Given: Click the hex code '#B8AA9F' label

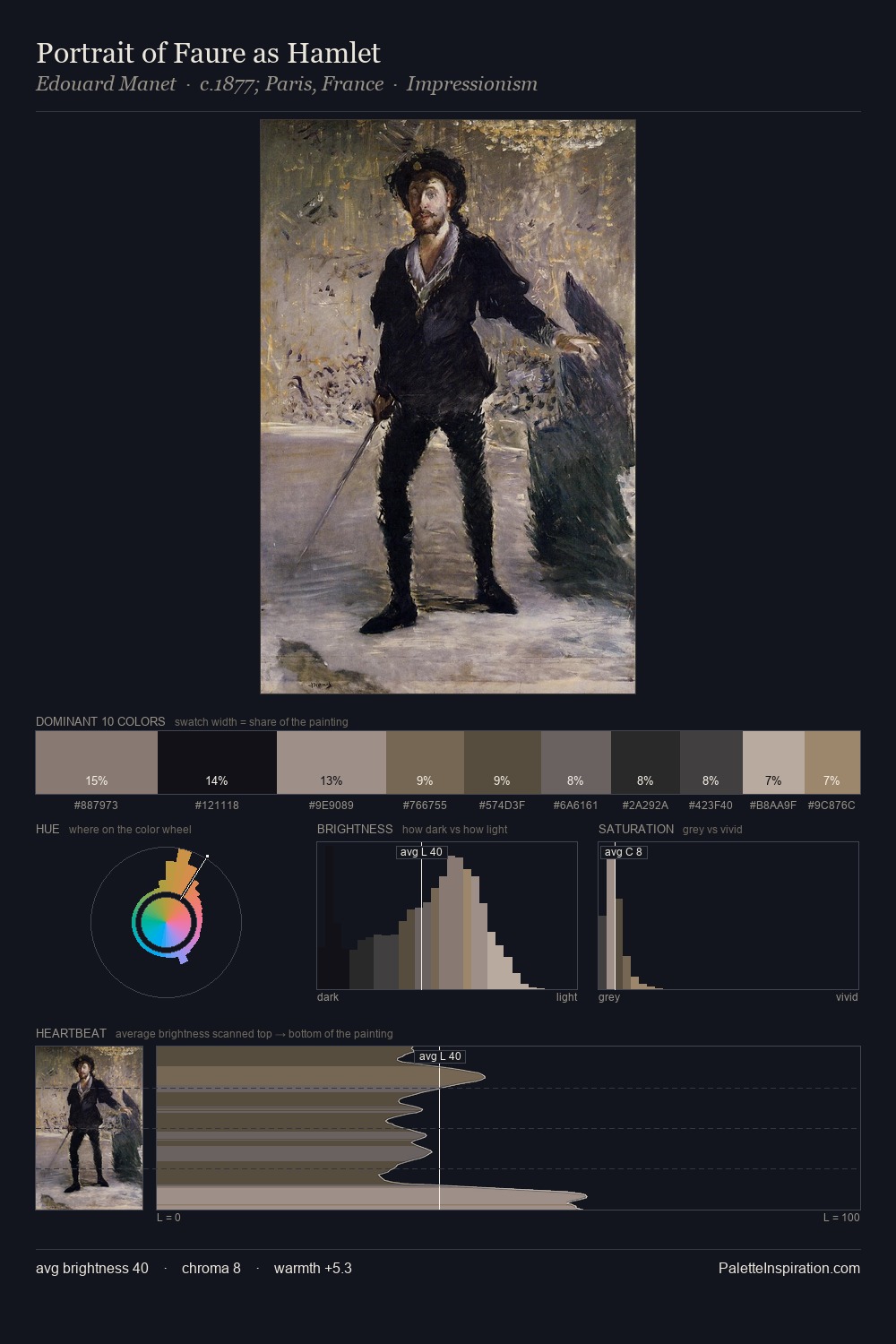Looking at the screenshot, I should [x=773, y=805].
